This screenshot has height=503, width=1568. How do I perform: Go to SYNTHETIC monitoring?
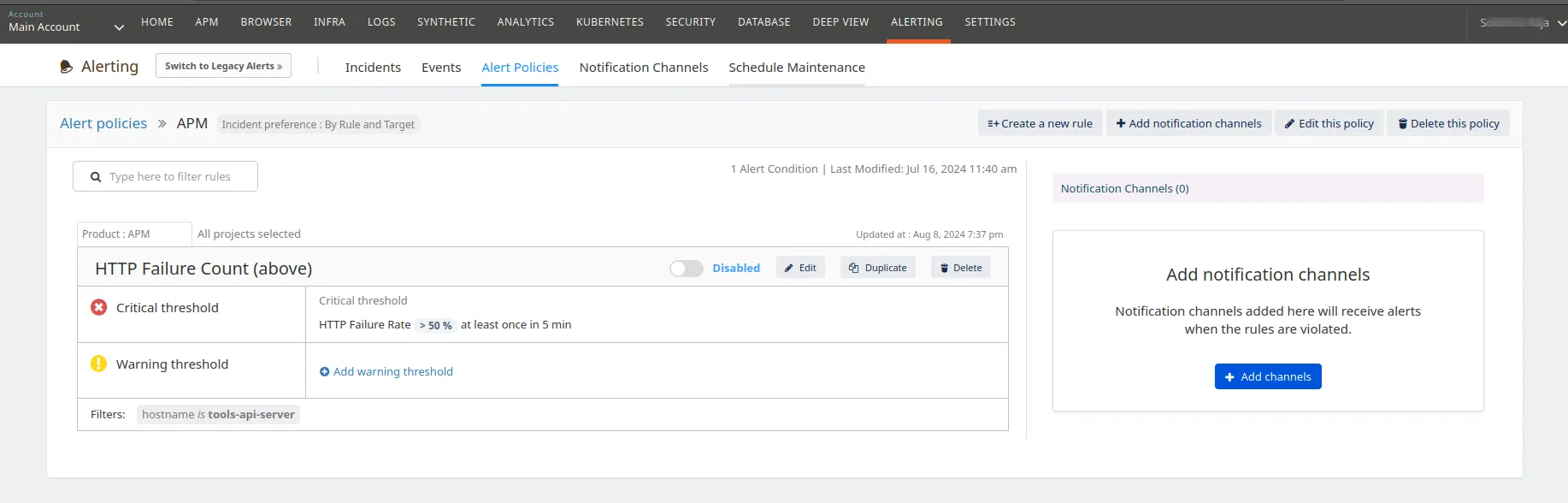[x=446, y=22]
